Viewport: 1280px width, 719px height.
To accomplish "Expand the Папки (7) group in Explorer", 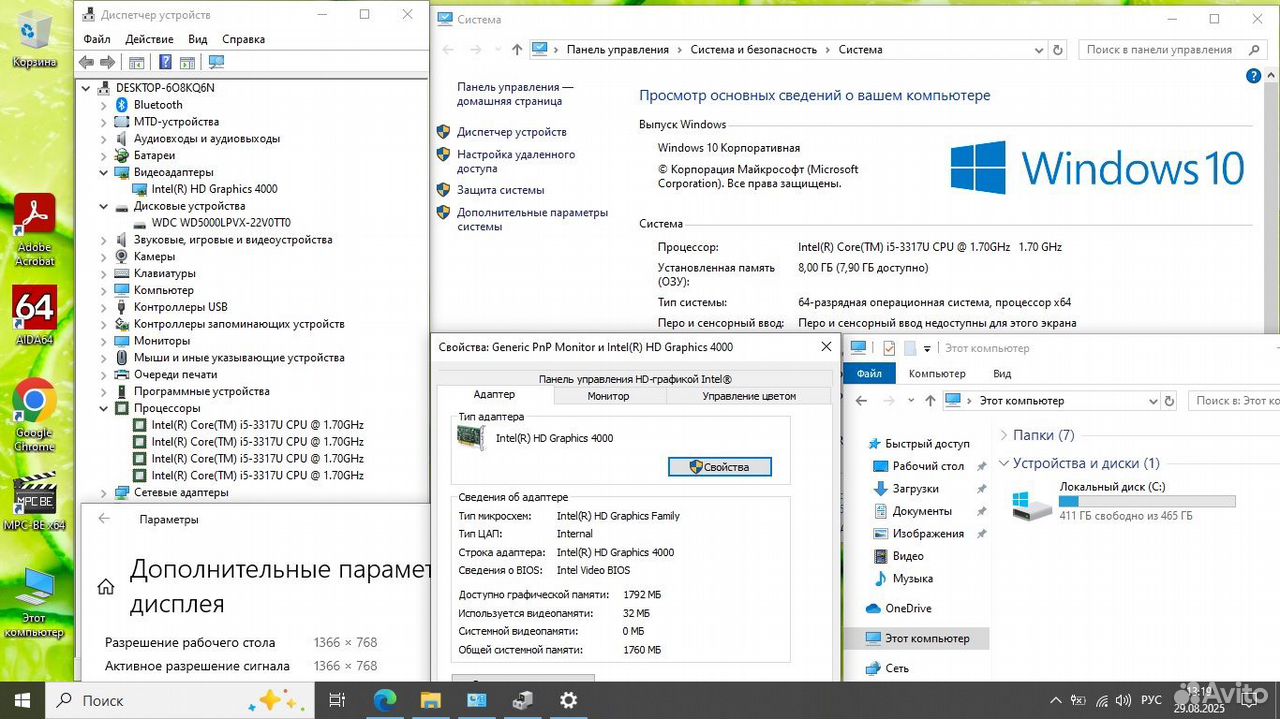I will tap(1003, 435).
